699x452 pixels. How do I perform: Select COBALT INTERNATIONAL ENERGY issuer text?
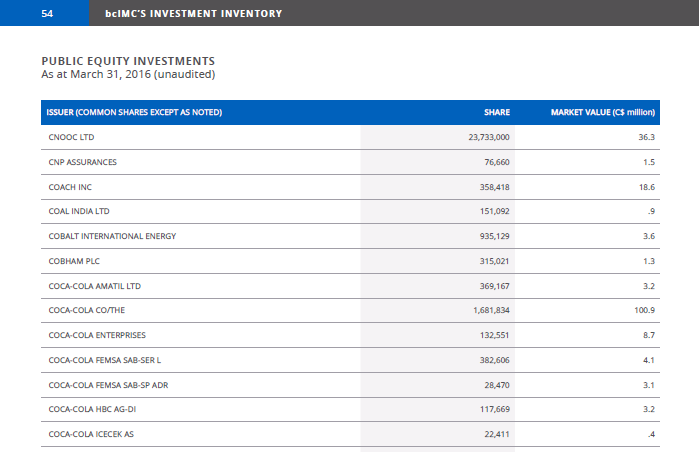pos(112,236)
